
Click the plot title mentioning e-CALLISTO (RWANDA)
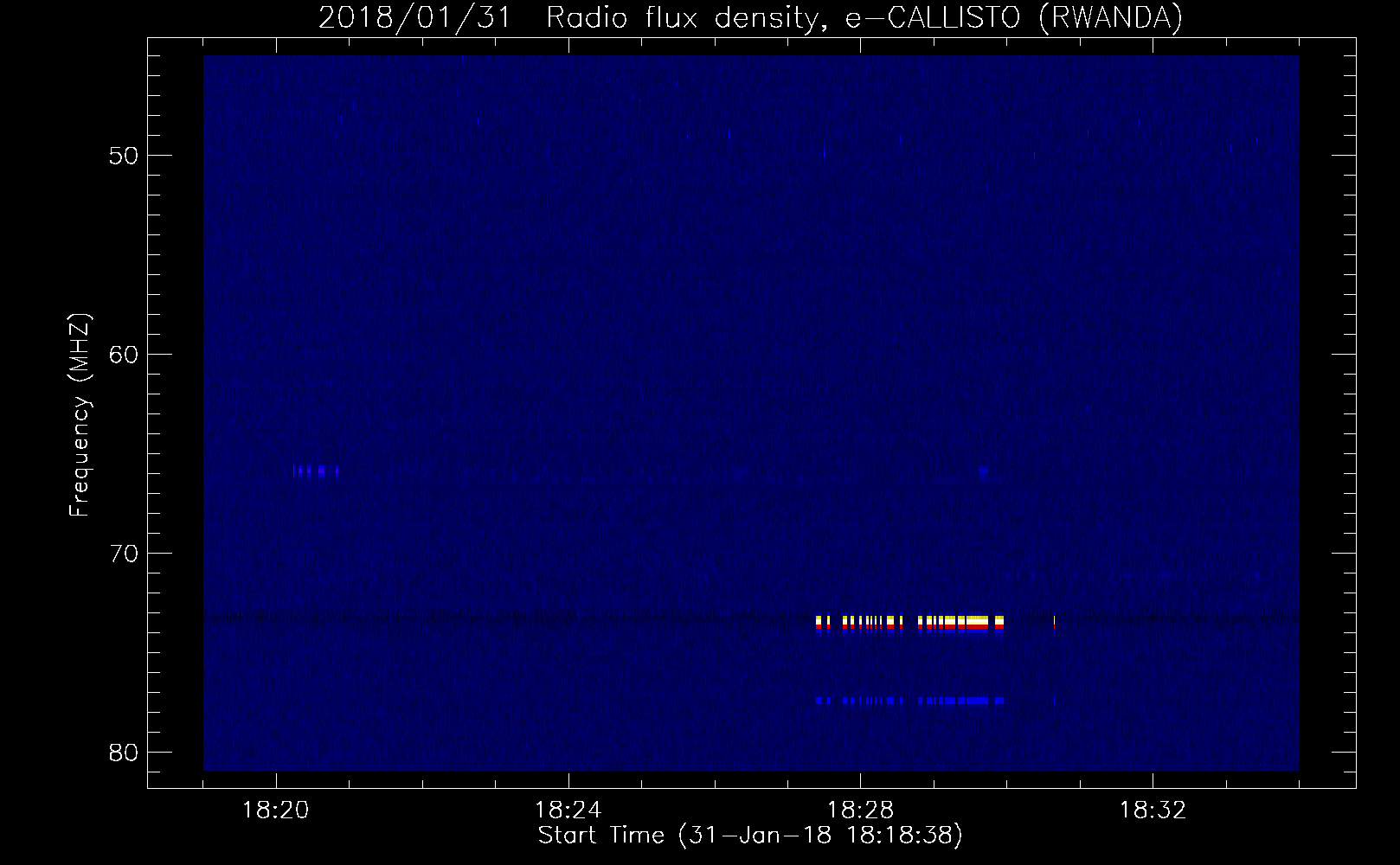(x=750, y=17)
